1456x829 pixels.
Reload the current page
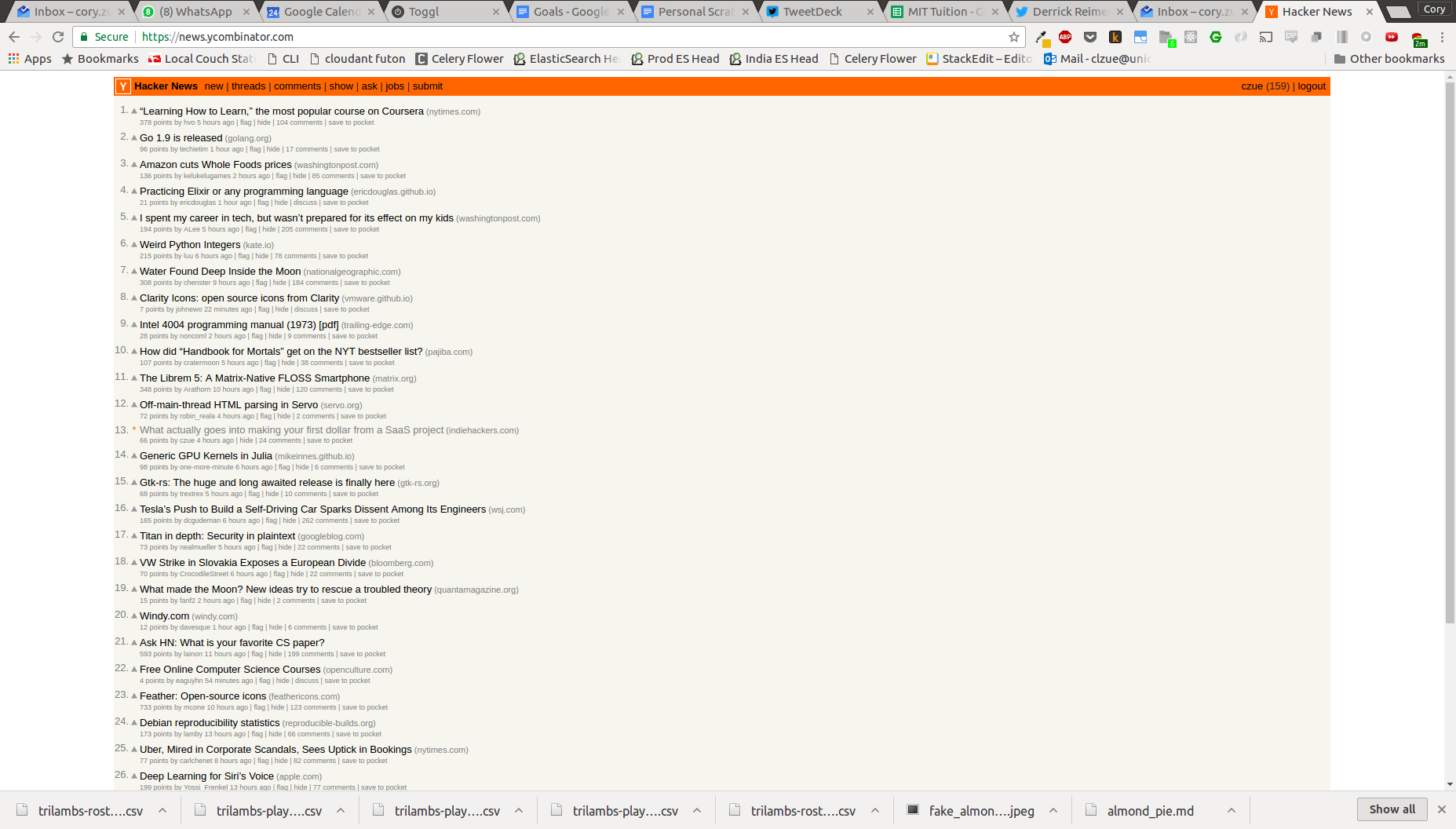[x=58, y=37]
